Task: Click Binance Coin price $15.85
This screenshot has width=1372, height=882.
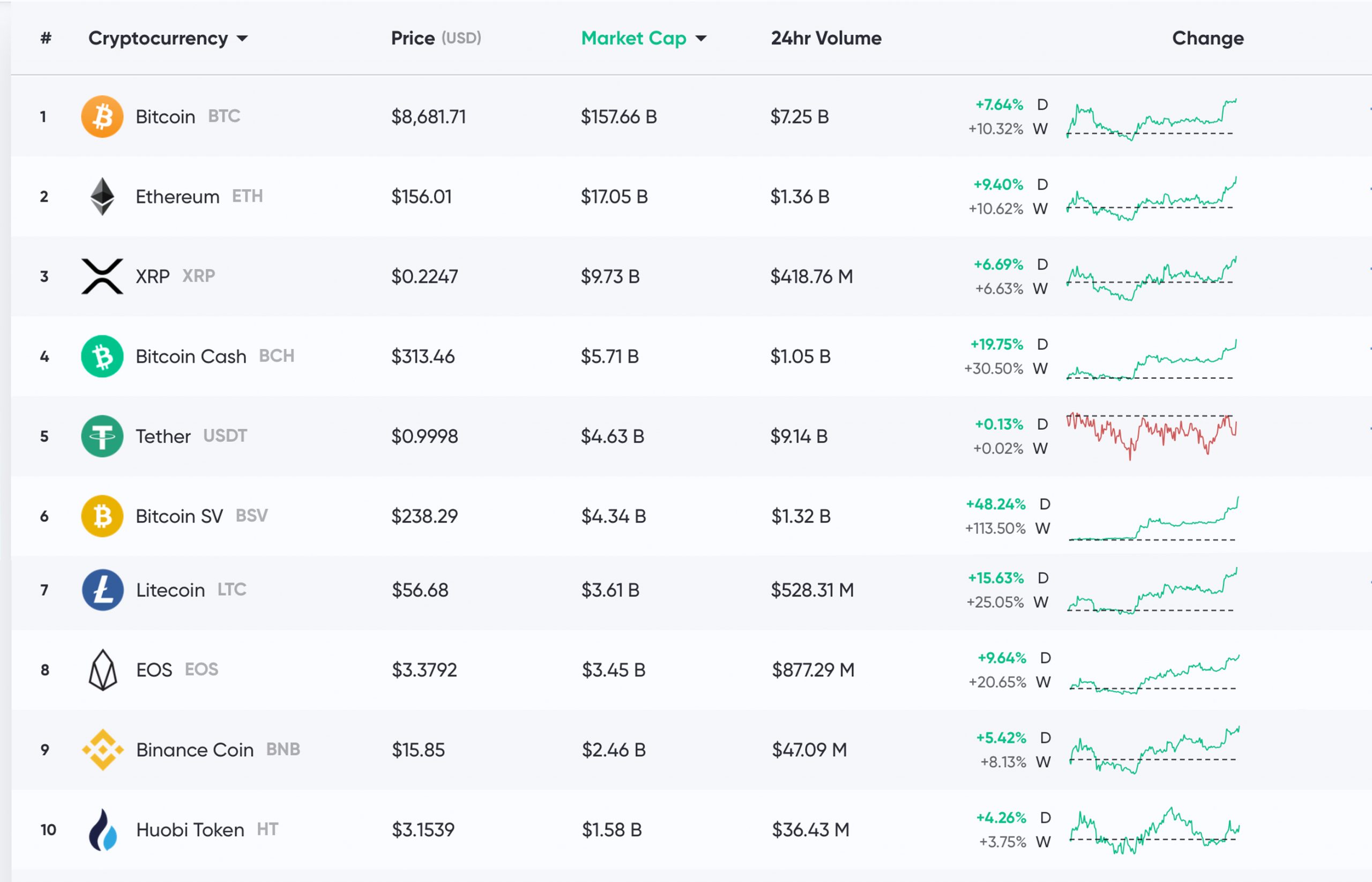Action: [418, 750]
